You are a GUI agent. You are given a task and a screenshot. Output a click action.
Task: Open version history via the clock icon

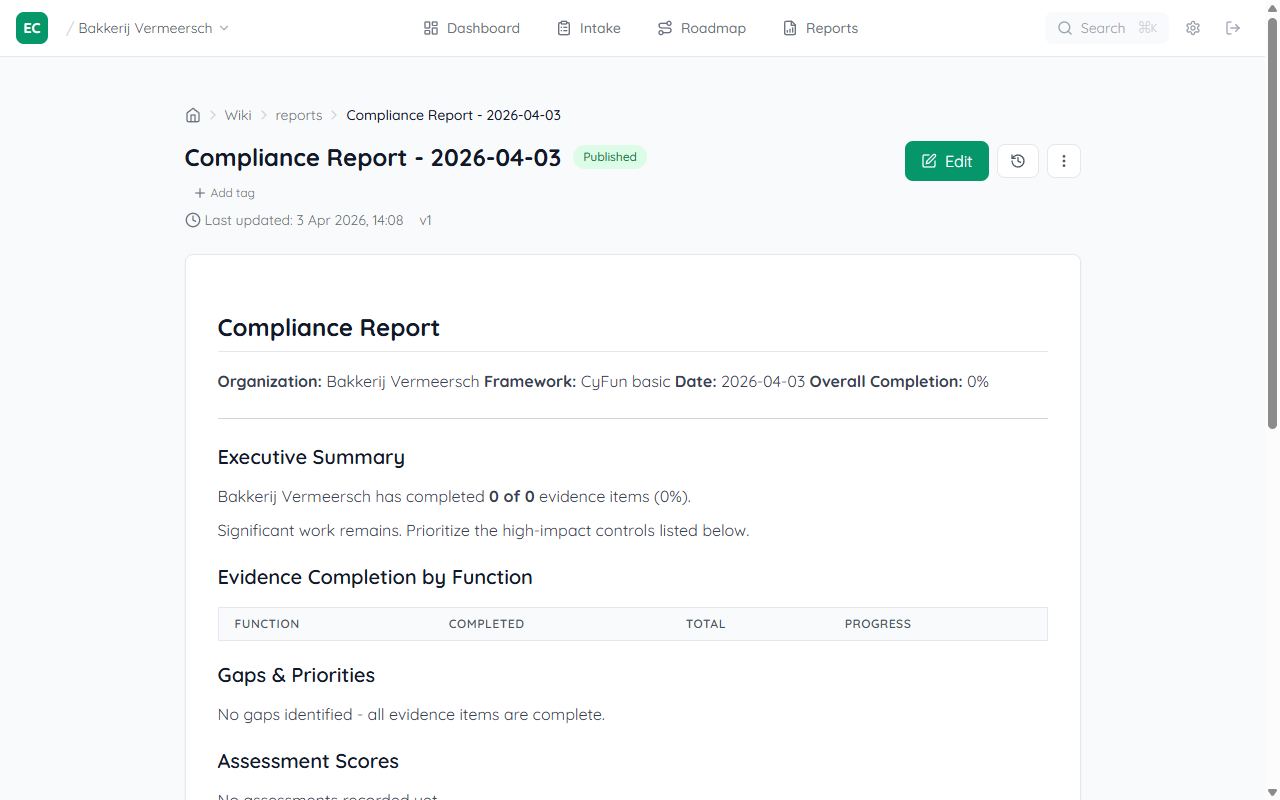point(1017,160)
